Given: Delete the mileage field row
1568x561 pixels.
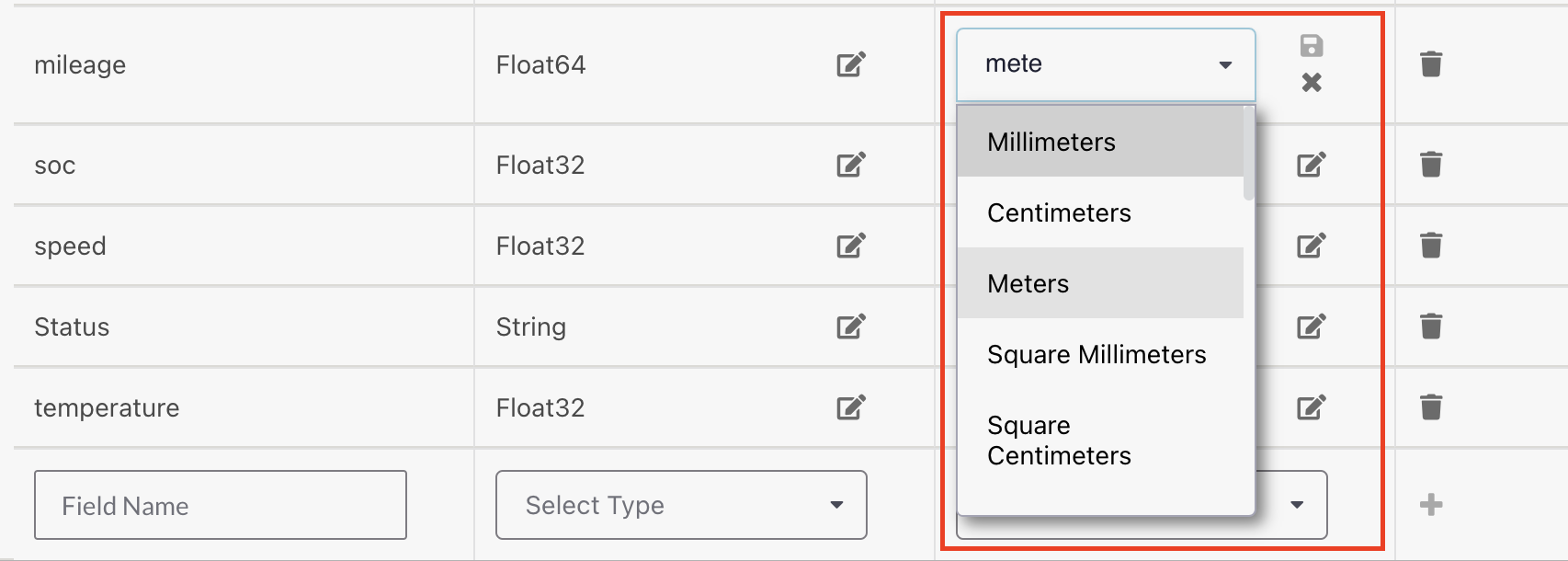Looking at the screenshot, I should (1431, 64).
